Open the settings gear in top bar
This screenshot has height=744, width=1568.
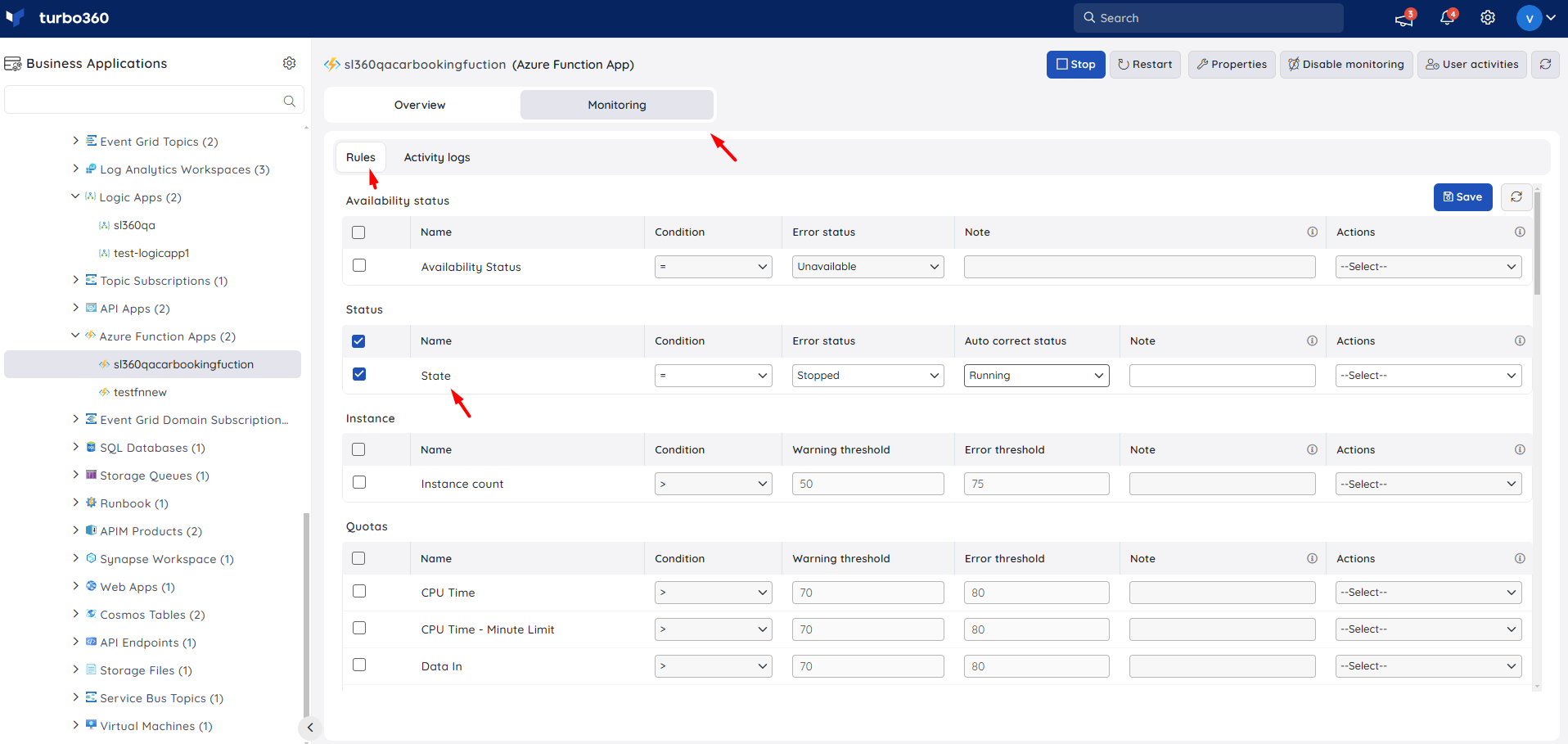[x=1488, y=18]
